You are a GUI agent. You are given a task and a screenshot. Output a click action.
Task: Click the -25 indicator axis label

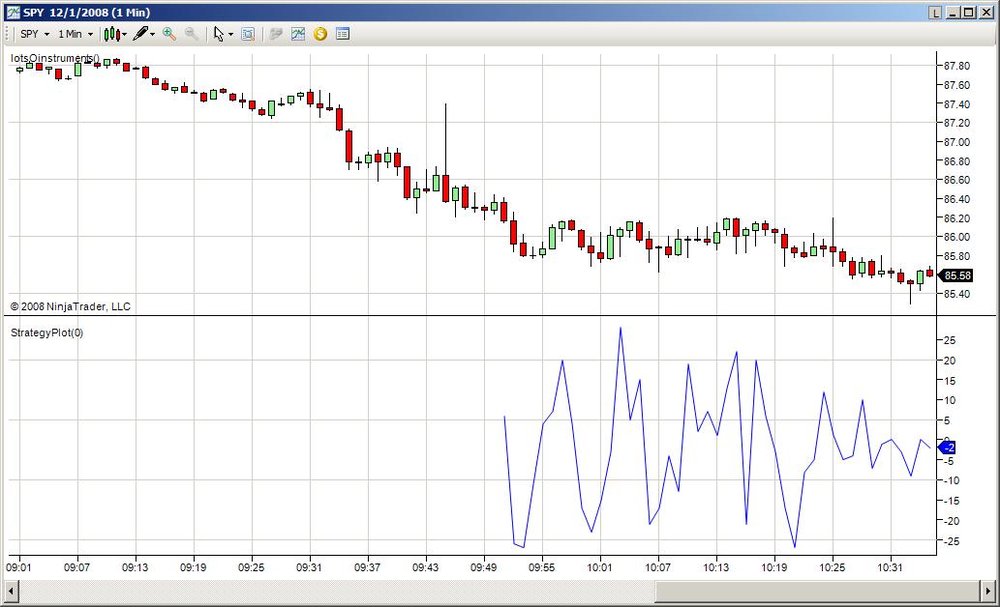[x=950, y=541]
